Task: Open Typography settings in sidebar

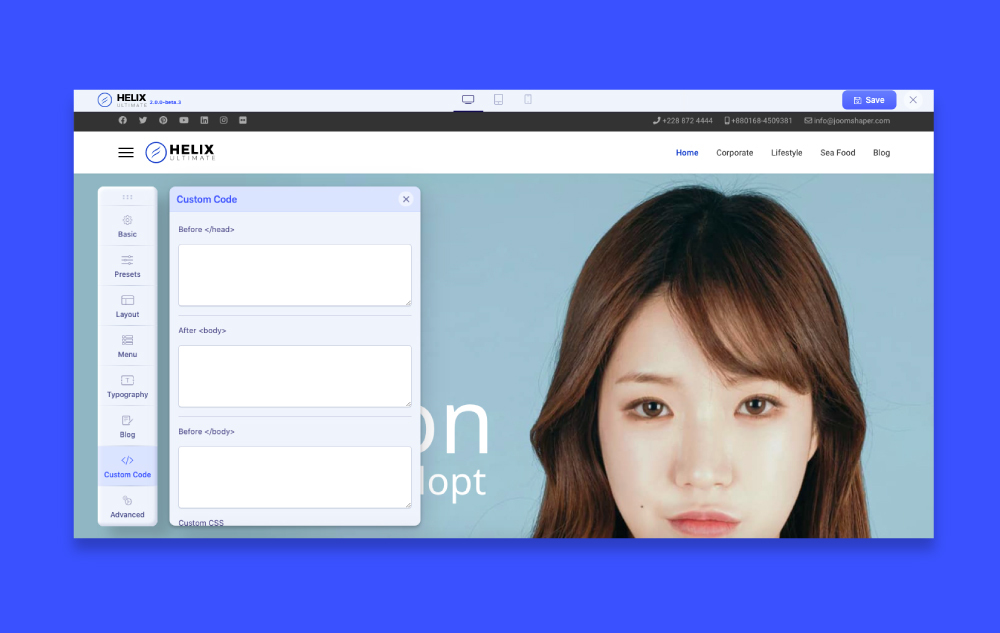Action: click(128, 387)
